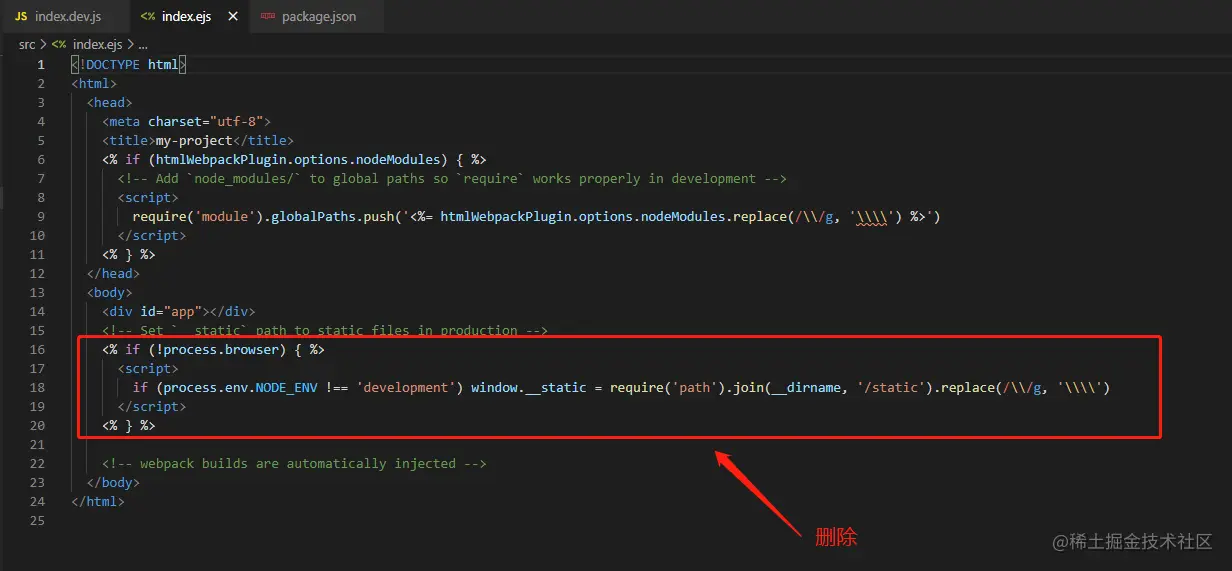
Task: Click the opening <head> tag line
Action: click(x=109, y=103)
